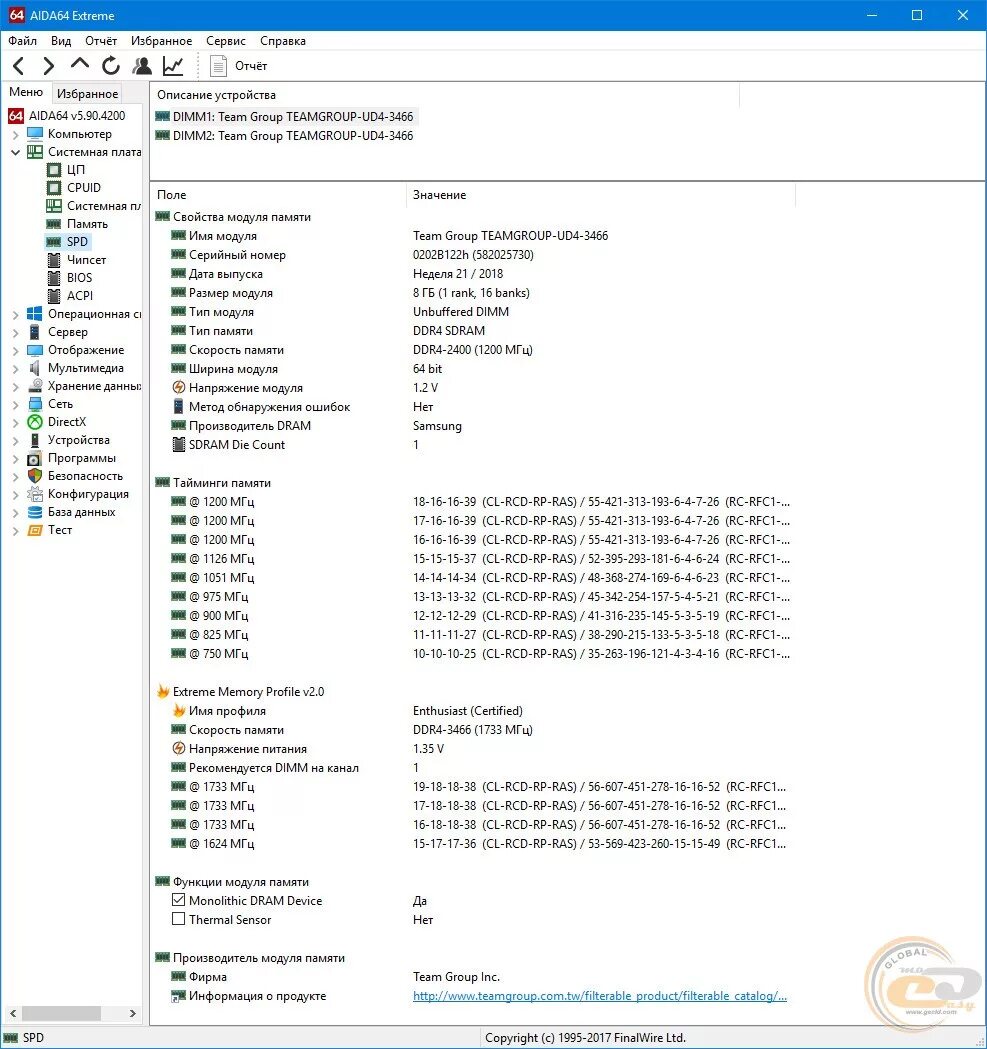Expand the Компьютер tree node

tap(15, 134)
